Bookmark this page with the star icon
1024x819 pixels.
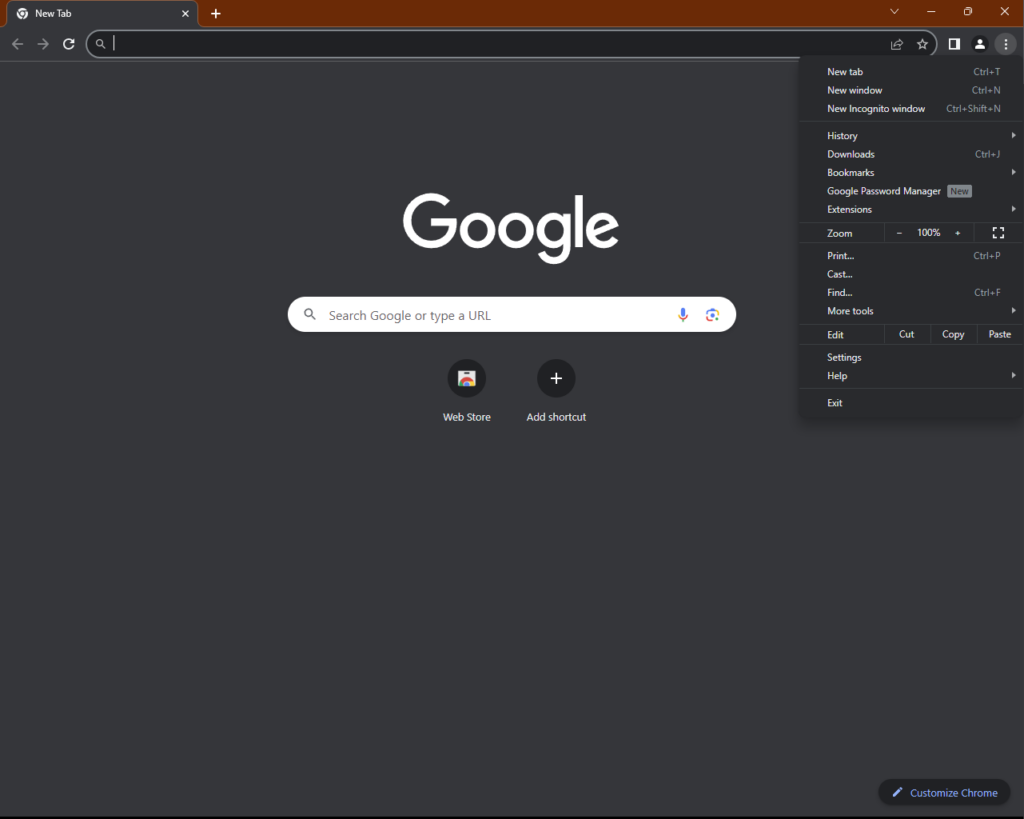(922, 44)
